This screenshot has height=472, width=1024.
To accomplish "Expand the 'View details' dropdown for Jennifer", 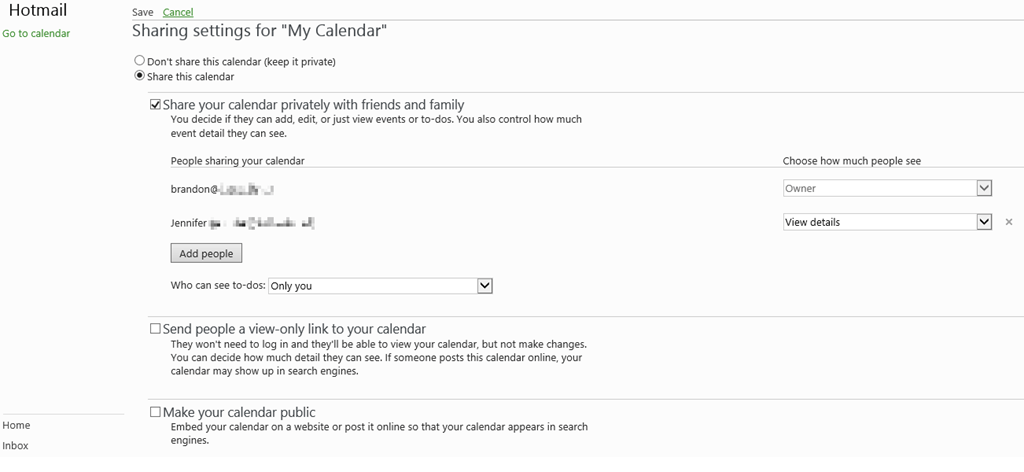I will pyautogui.click(x=878, y=222).
